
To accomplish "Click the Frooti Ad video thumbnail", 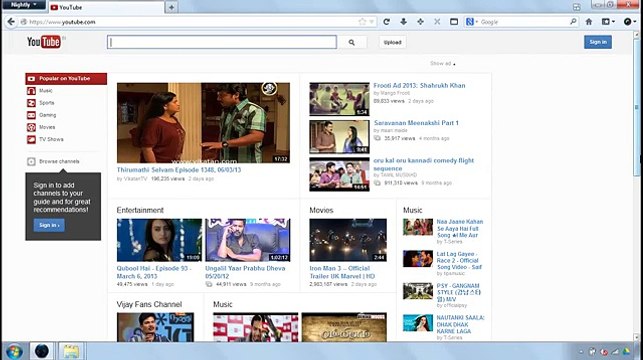I will (x=340, y=99).
